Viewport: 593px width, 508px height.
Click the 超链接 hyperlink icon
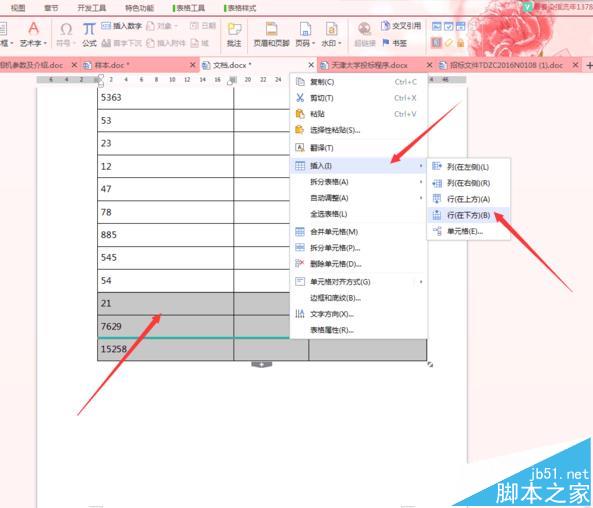click(x=365, y=29)
